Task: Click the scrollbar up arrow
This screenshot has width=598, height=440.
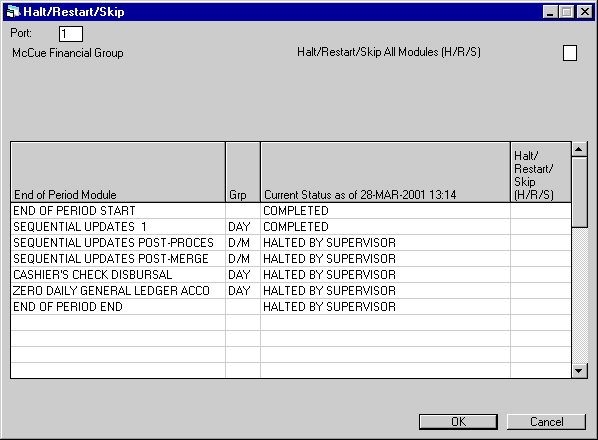Action: click(x=579, y=149)
